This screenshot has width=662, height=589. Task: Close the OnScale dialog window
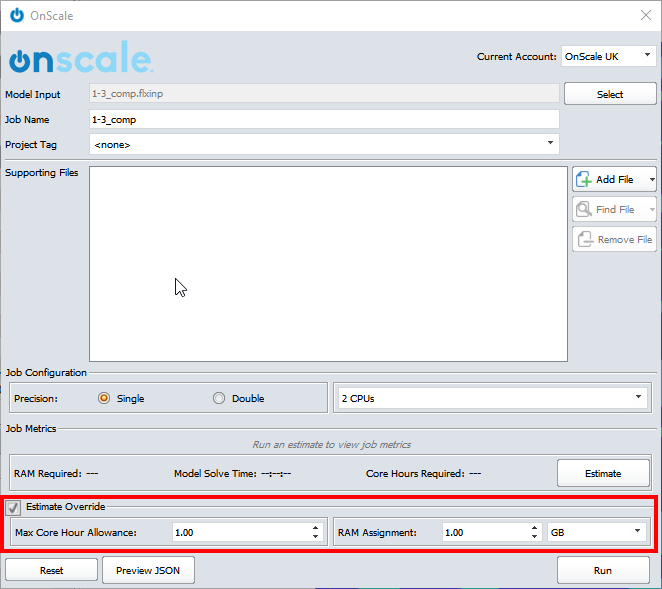click(646, 15)
